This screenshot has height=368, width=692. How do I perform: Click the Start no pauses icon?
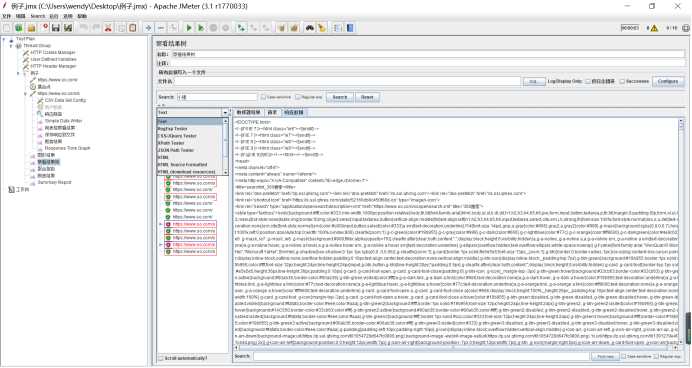201,28
